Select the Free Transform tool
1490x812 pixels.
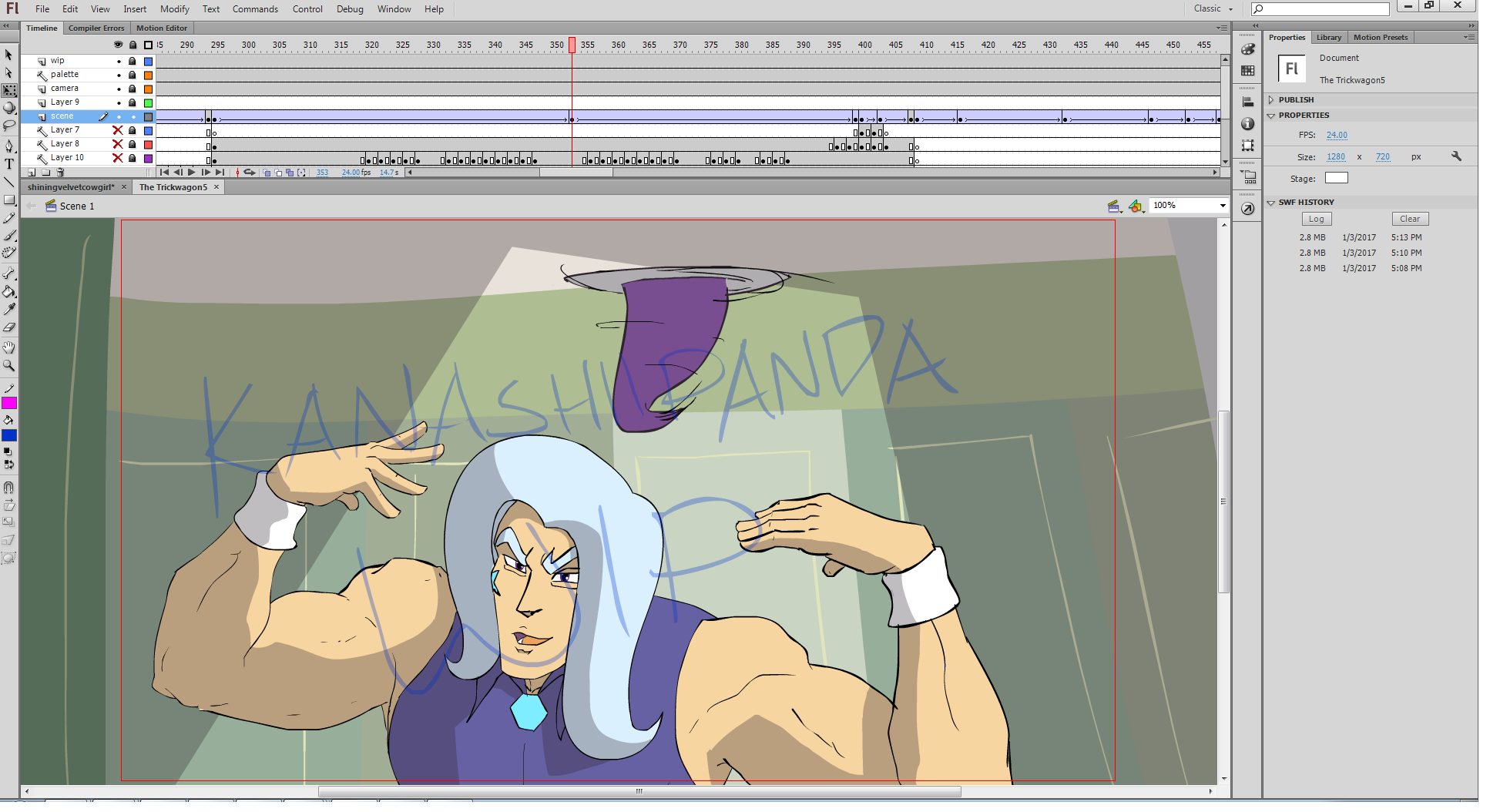[x=9, y=90]
